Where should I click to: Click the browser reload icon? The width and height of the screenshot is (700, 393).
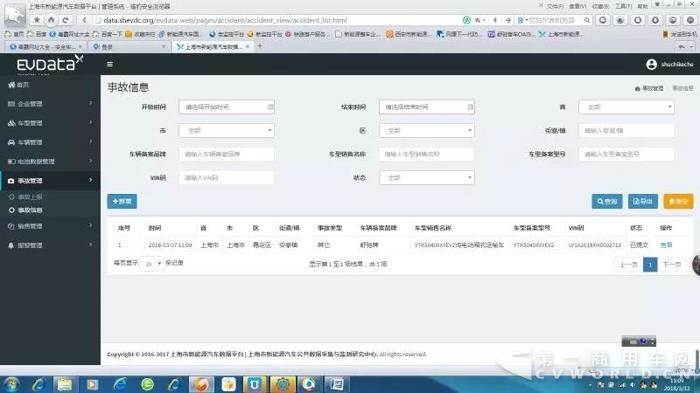(x=66, y=20)
